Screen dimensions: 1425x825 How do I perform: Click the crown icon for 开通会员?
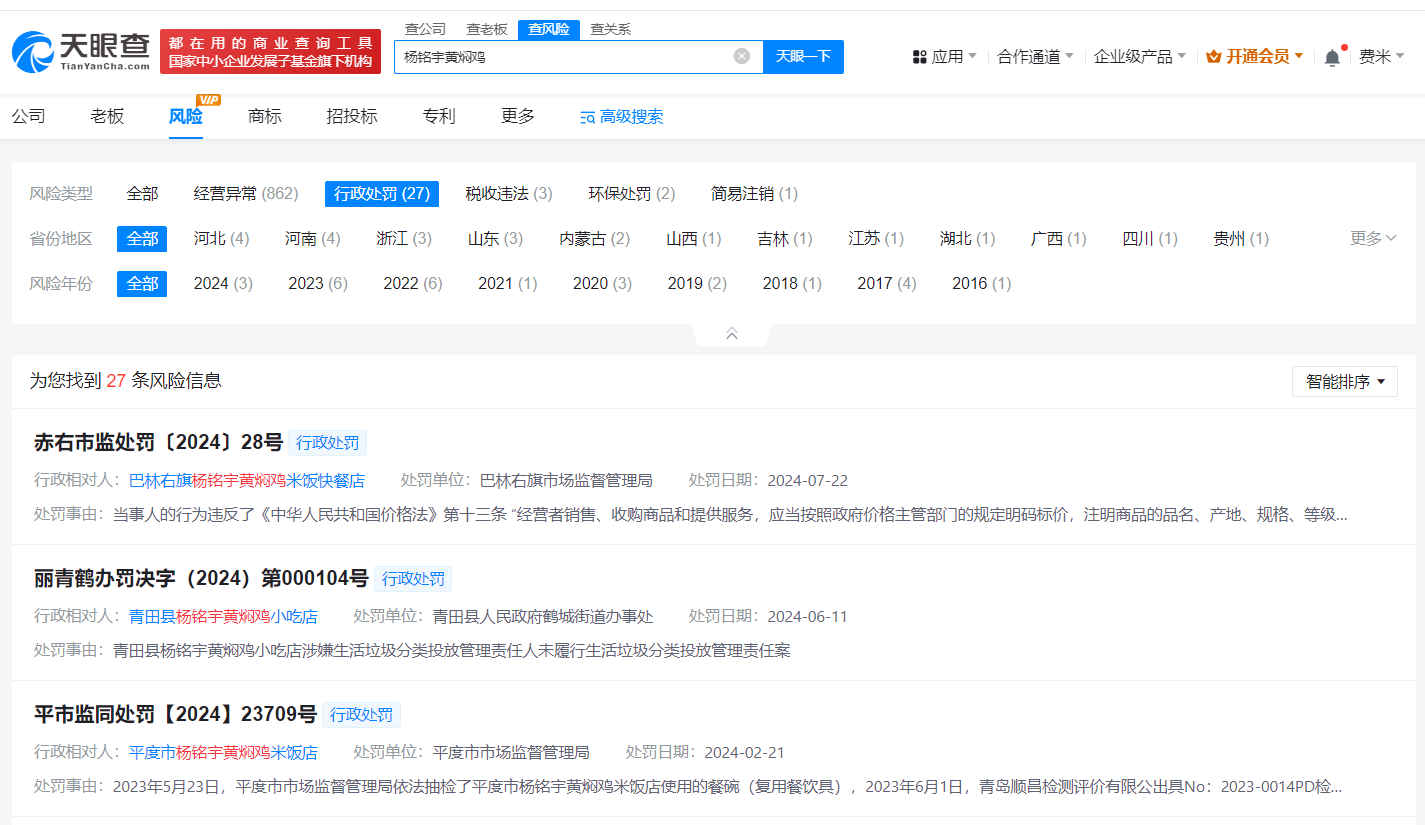(1214, 57)
